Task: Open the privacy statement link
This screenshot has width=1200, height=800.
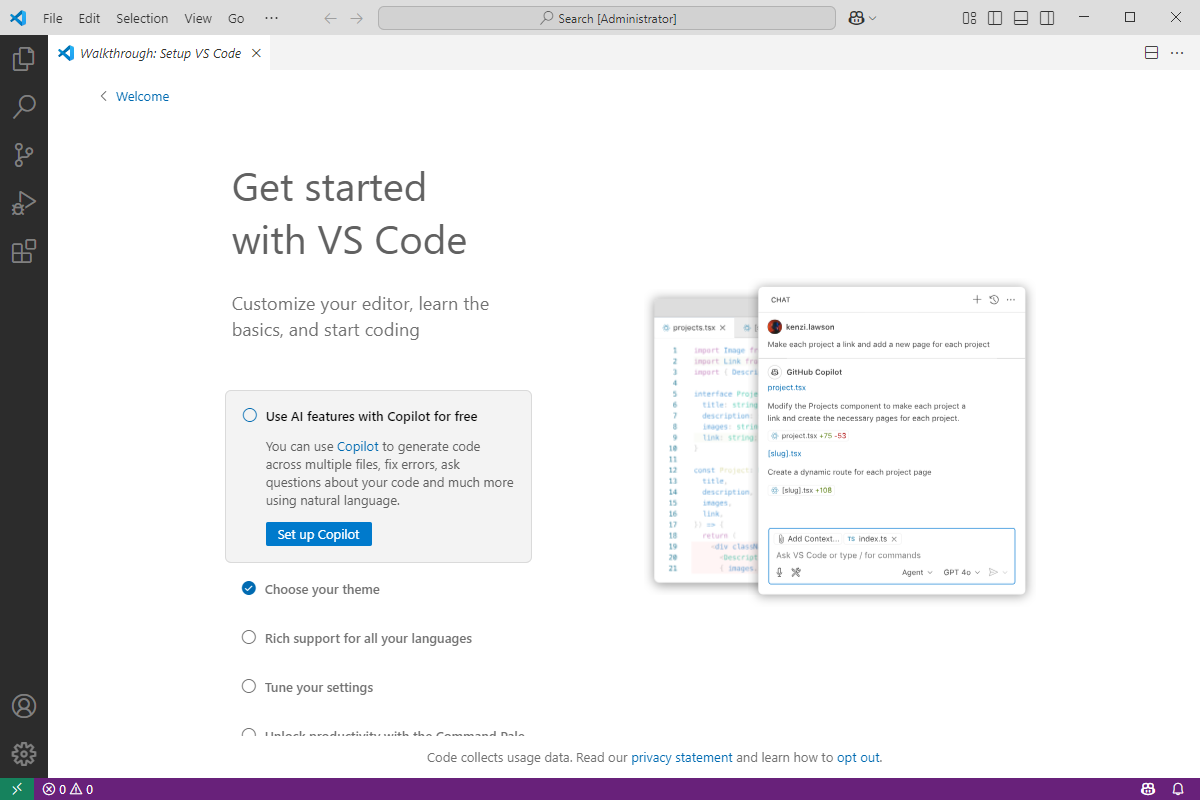Action: coord(682,758)
